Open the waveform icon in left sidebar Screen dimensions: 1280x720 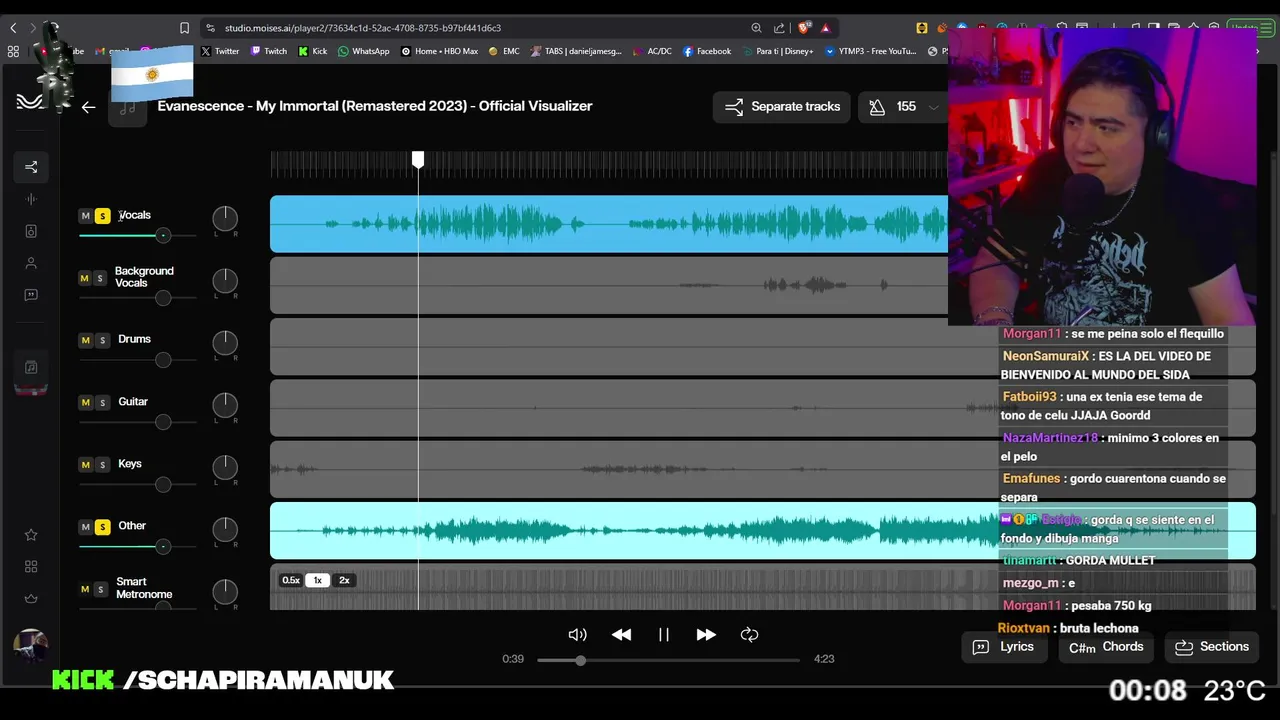pyautogui.click(x=31, y=199)
